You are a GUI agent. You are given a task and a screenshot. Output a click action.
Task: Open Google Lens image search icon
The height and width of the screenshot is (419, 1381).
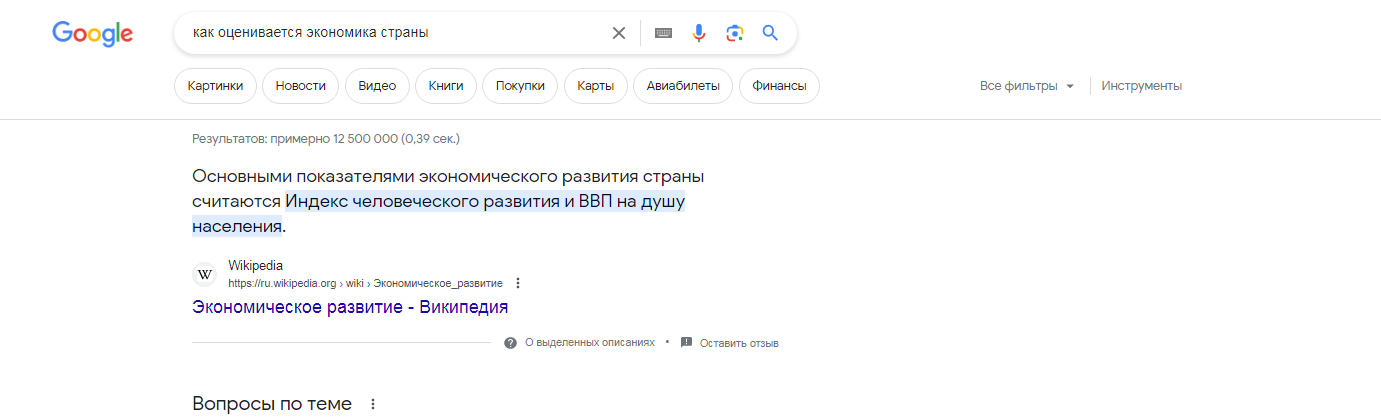coord(735,33)
